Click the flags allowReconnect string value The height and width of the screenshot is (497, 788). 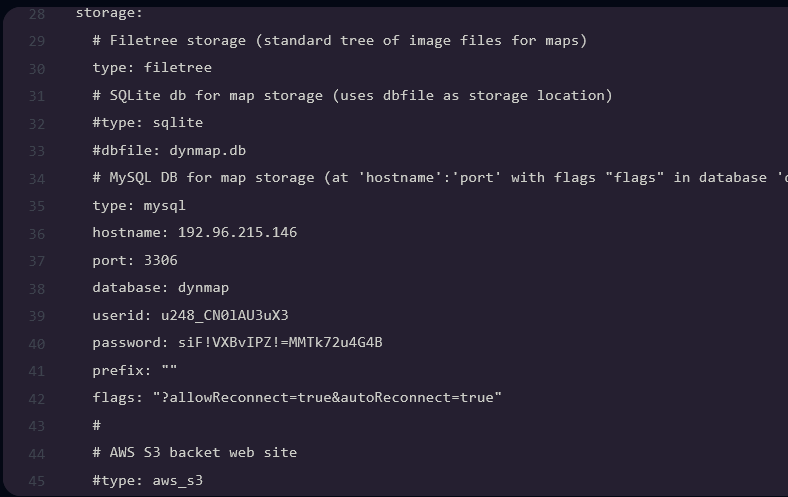pos(326,398)
